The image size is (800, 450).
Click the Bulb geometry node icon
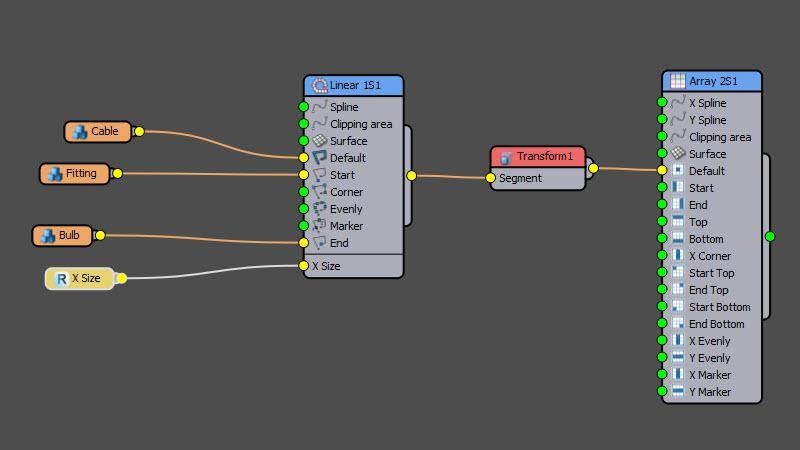(x=46, y=236)
